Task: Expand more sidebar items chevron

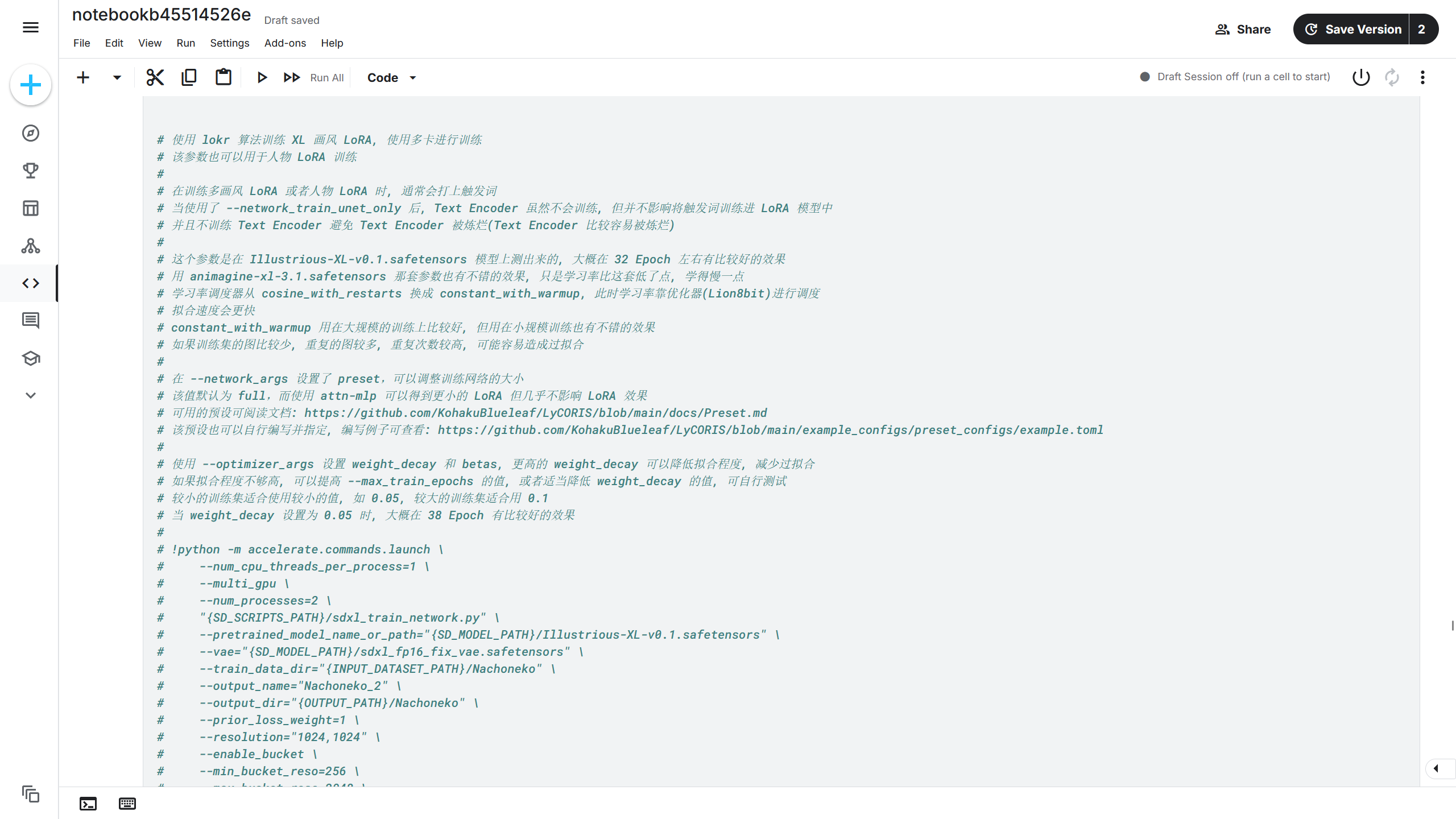Action: click(x=31, y=395)
